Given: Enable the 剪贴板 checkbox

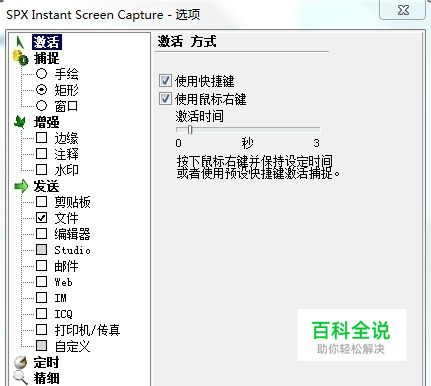Looking at the screenshot, I should click(41, 201).
